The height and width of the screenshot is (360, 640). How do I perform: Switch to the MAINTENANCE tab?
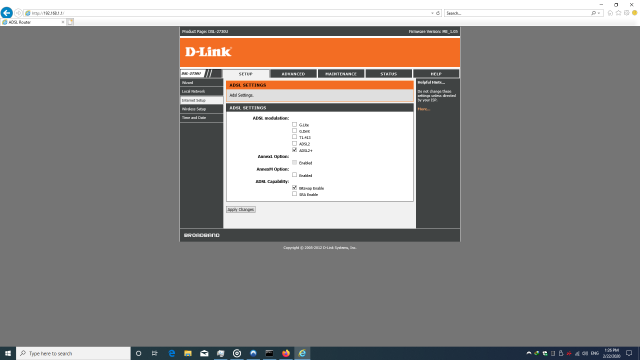click(341, 74)
